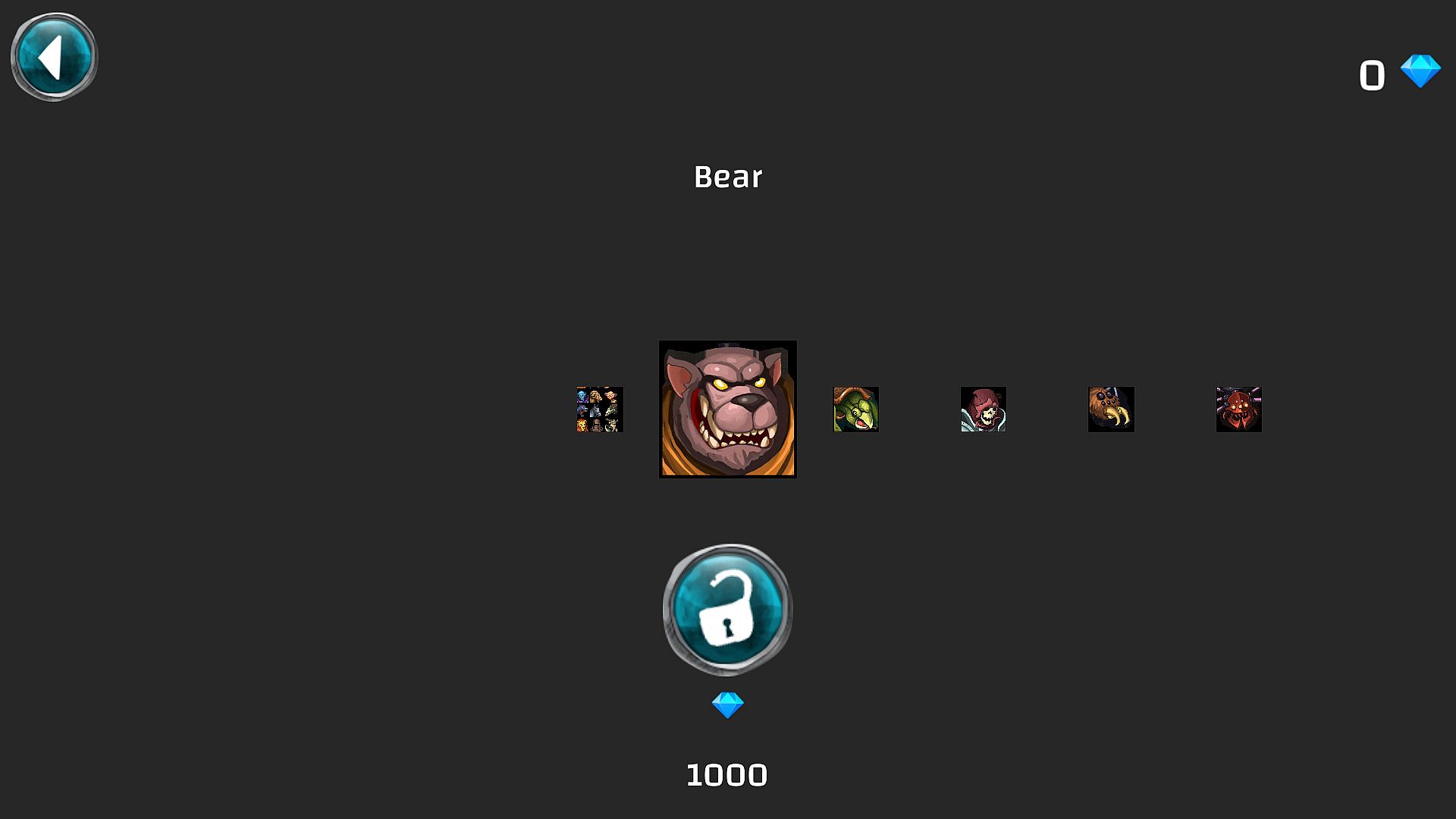1456x819 pixels.
Task: Pick the hooded skeleton character avatar
Action: pyautogui.click(x=984, y=409)
